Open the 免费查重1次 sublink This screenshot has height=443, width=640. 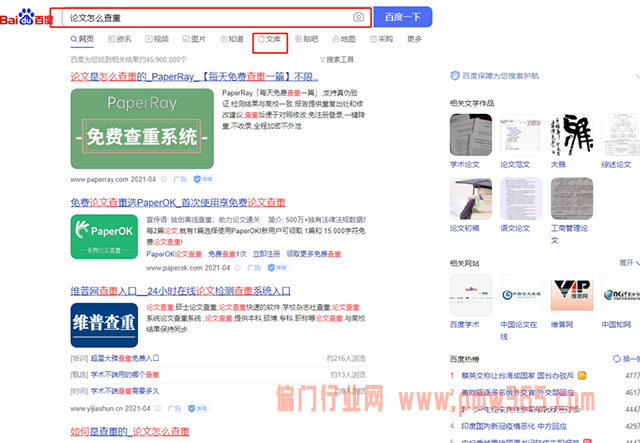click(227, 254)
